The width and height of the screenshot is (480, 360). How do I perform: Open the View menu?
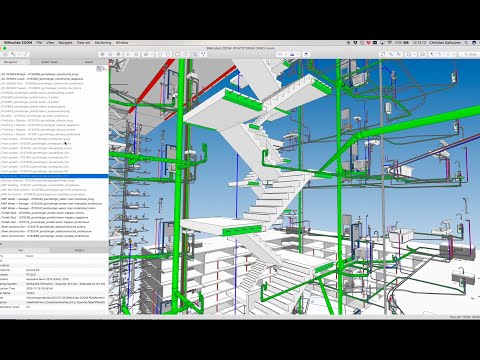pyautogui.click(x=50, y=43)
